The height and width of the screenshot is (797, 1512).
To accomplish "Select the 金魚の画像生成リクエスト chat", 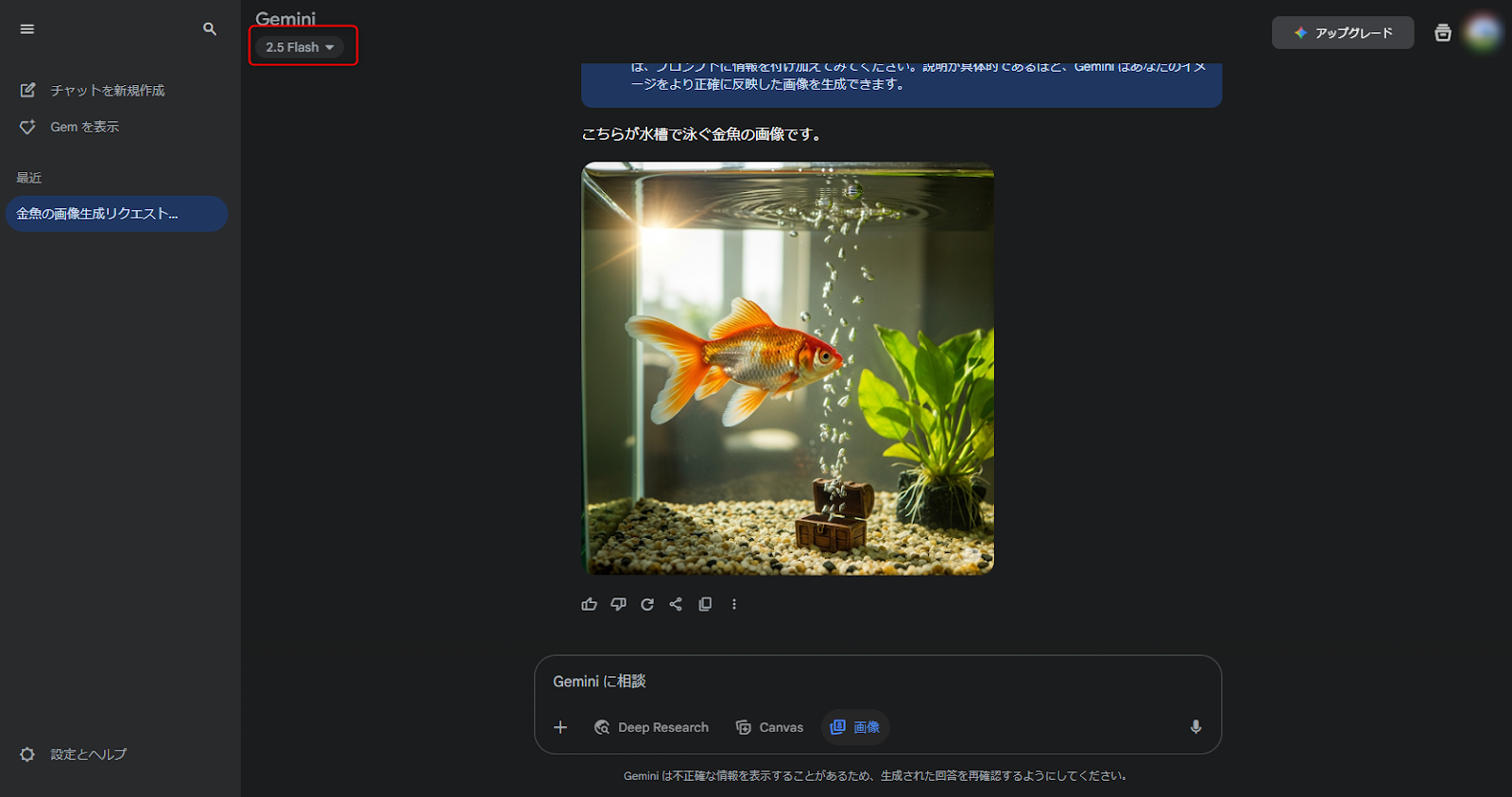I will tap(115, 214).
